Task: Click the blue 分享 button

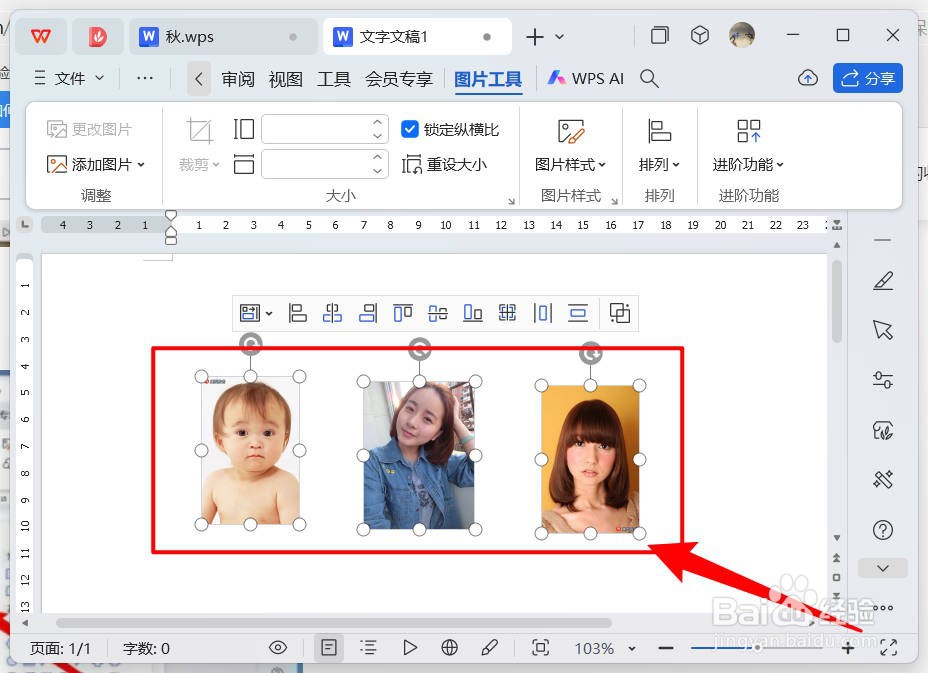Action: (868, 78)
